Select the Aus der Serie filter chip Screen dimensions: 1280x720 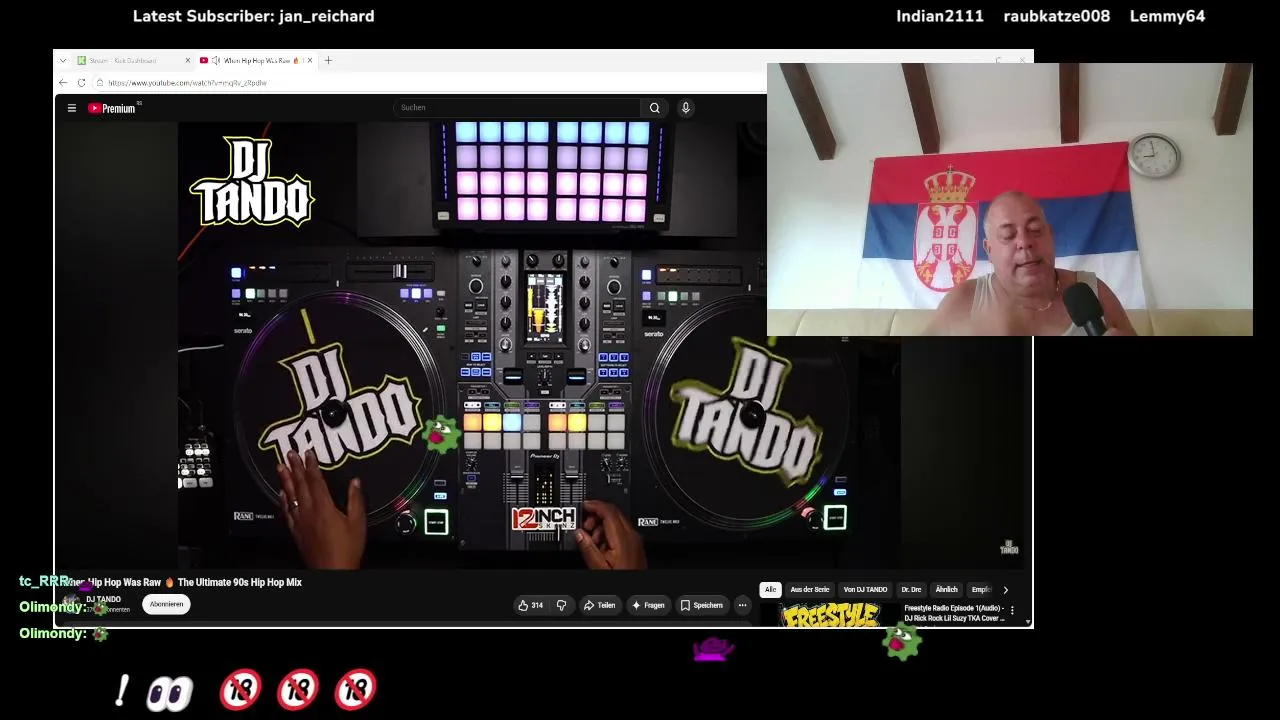pos(810,590)
